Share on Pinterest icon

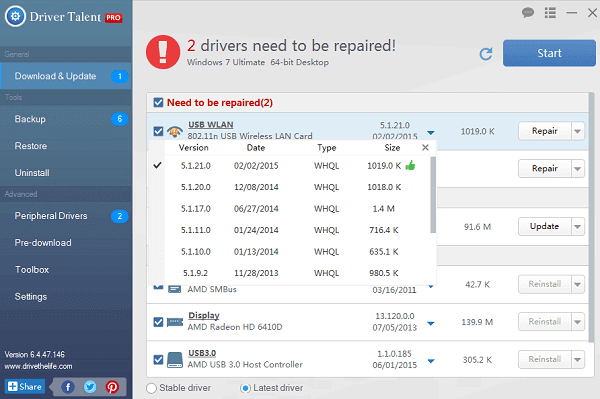[x=112, y=387]
